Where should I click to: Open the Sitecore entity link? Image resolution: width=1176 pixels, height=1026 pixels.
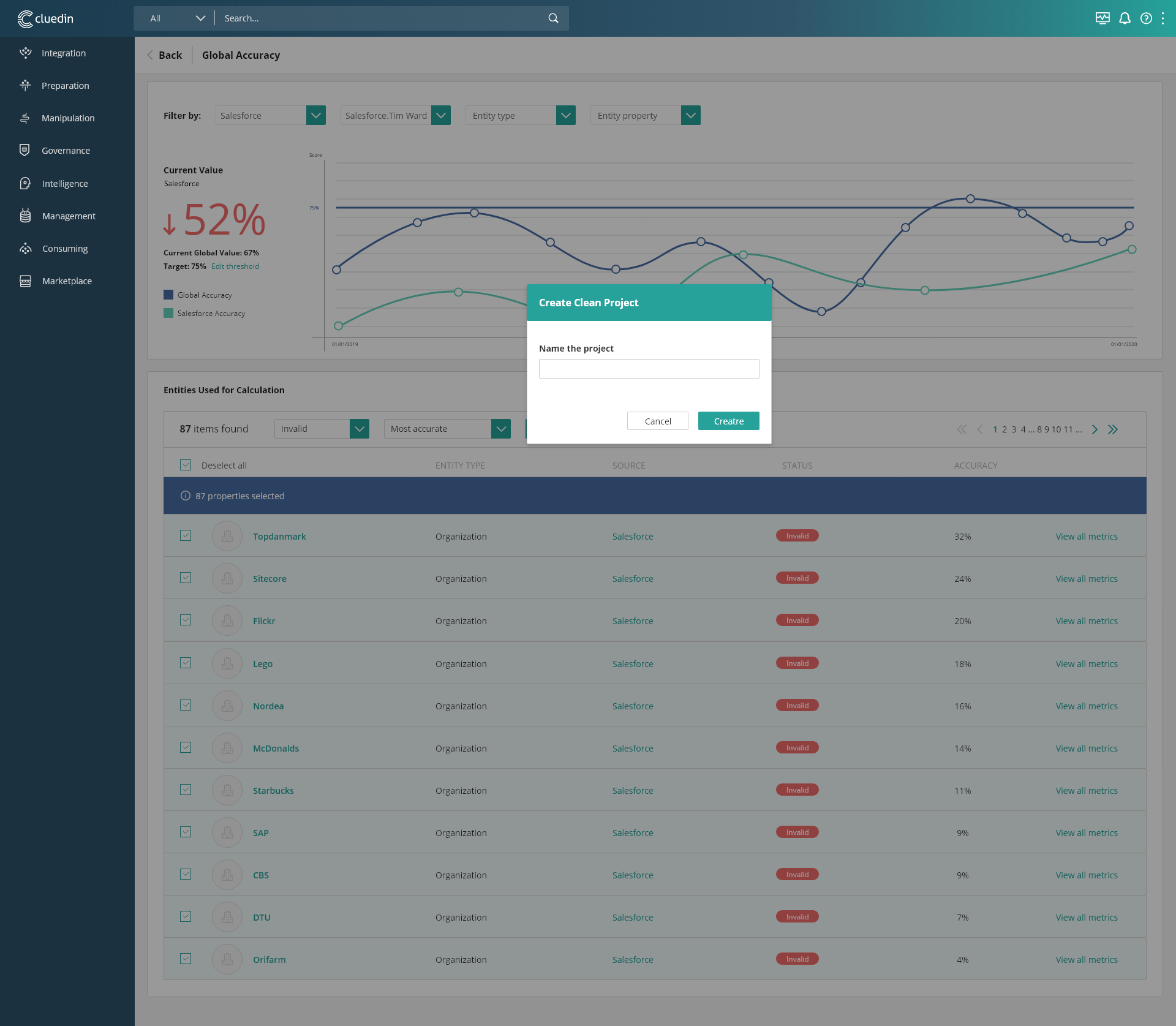[x=269, y=579]
